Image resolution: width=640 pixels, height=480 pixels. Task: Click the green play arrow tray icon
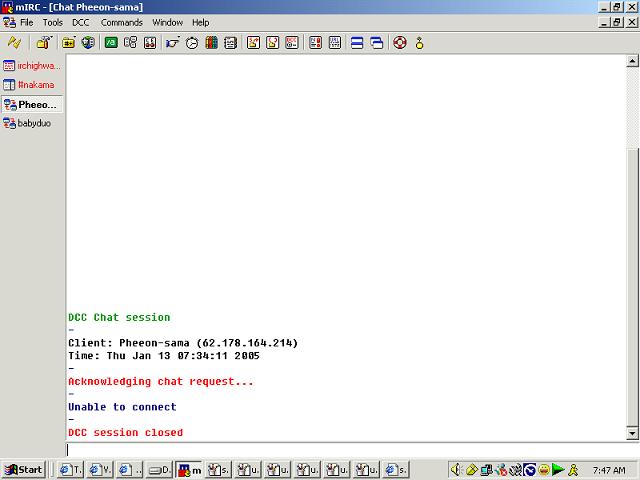(x=558, y=470)
